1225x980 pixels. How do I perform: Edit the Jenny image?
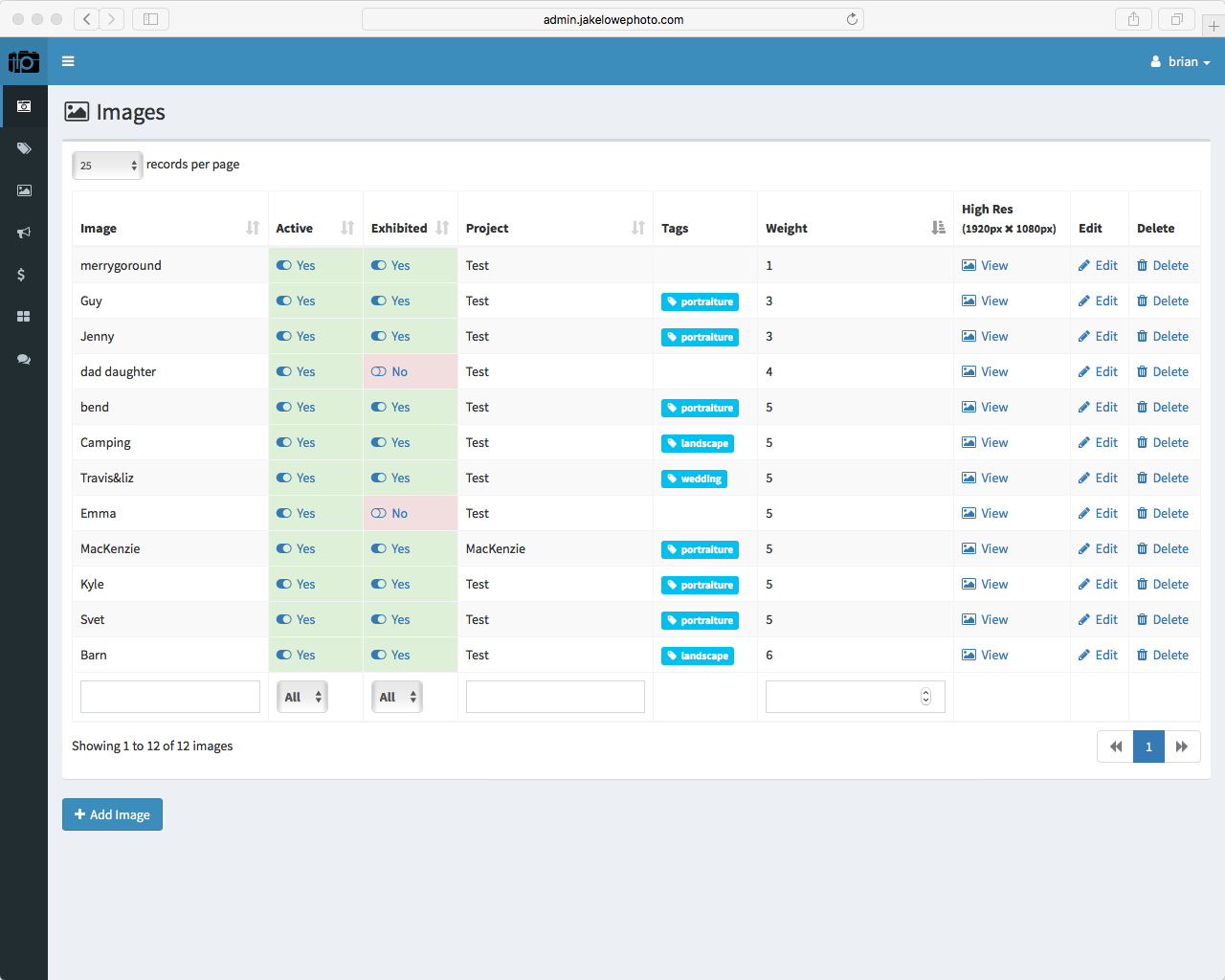pos(1098,336)
